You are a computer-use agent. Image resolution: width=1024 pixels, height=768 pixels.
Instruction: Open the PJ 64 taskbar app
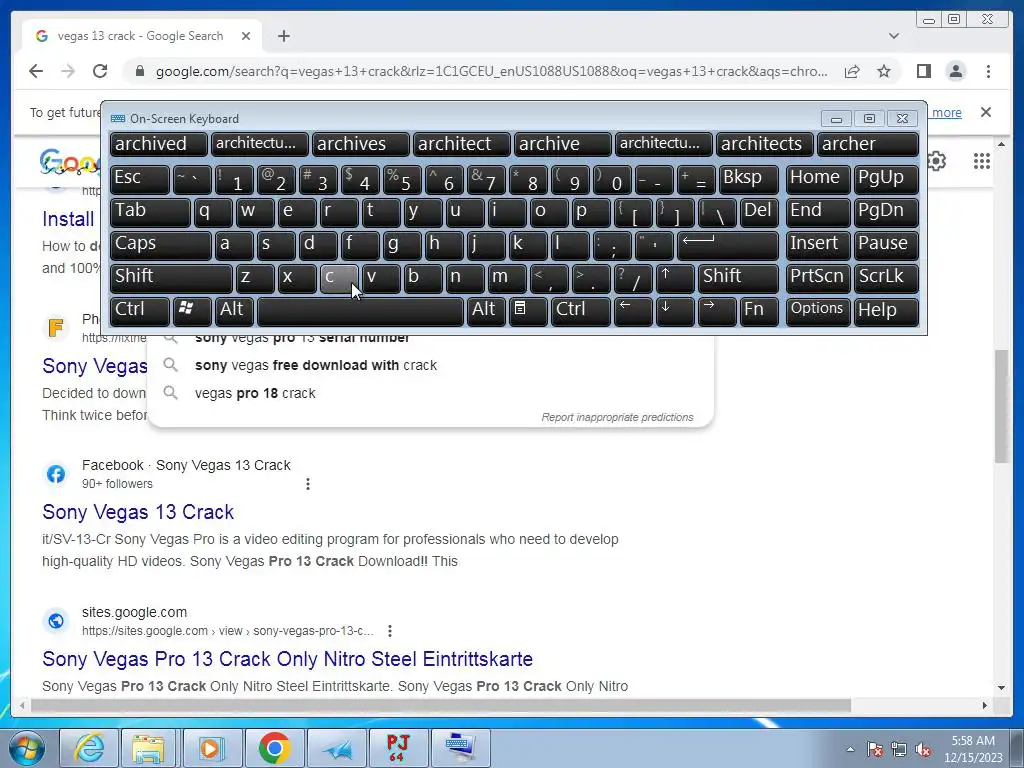coord(398,748)
